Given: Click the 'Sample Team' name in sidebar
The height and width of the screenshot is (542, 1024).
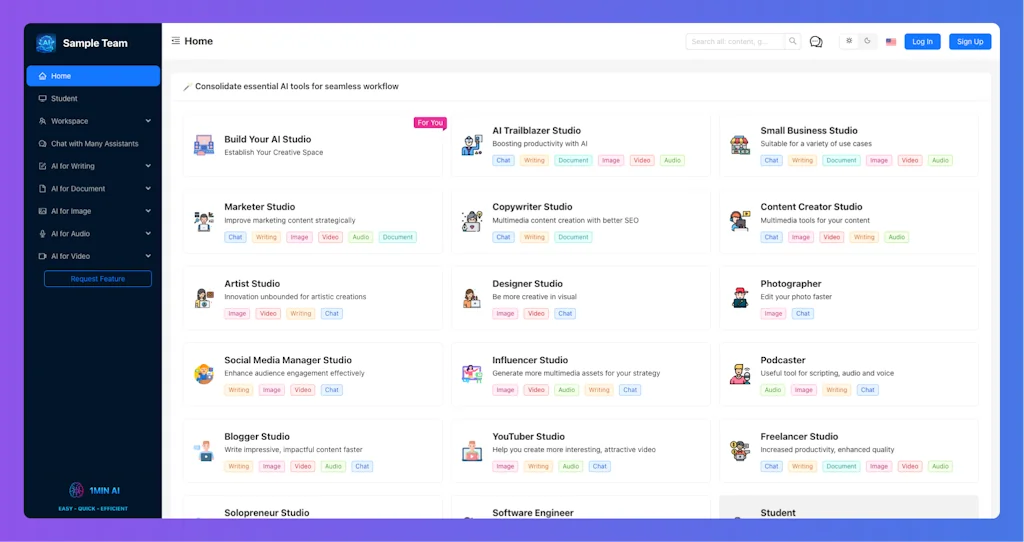Looking at the screenshot, I should click(95, 43).
